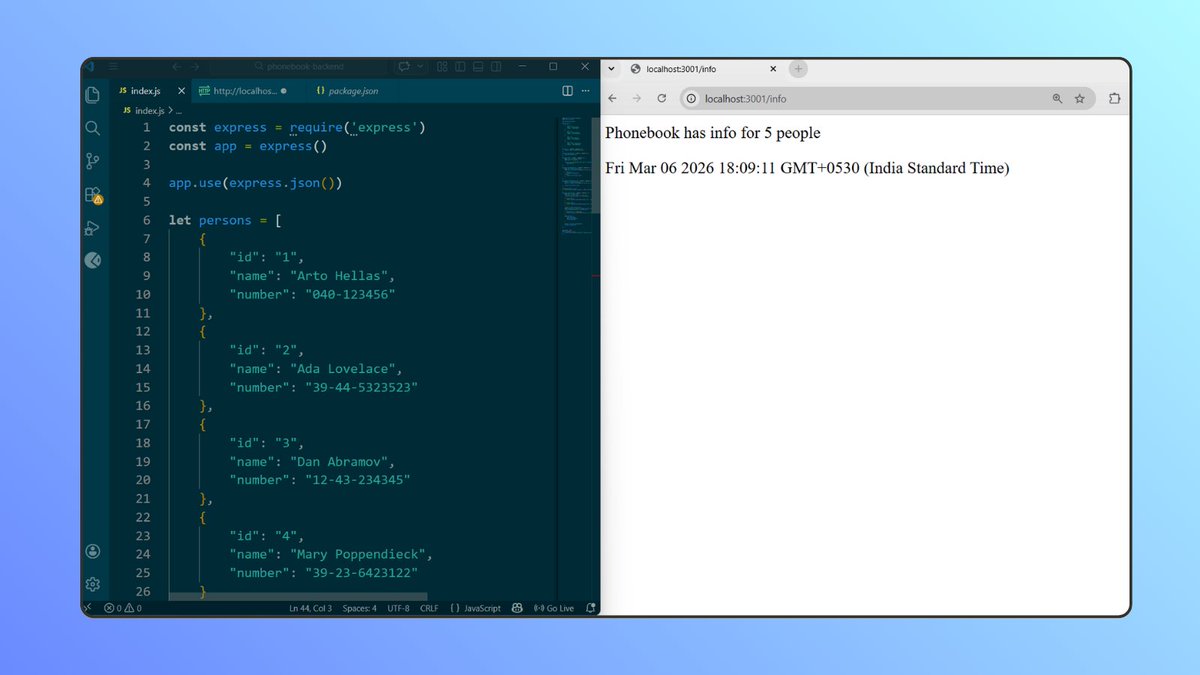Click line number 6 in the gutter
The height and width of the screenshot is (675, 1200).
click(146, 220)
